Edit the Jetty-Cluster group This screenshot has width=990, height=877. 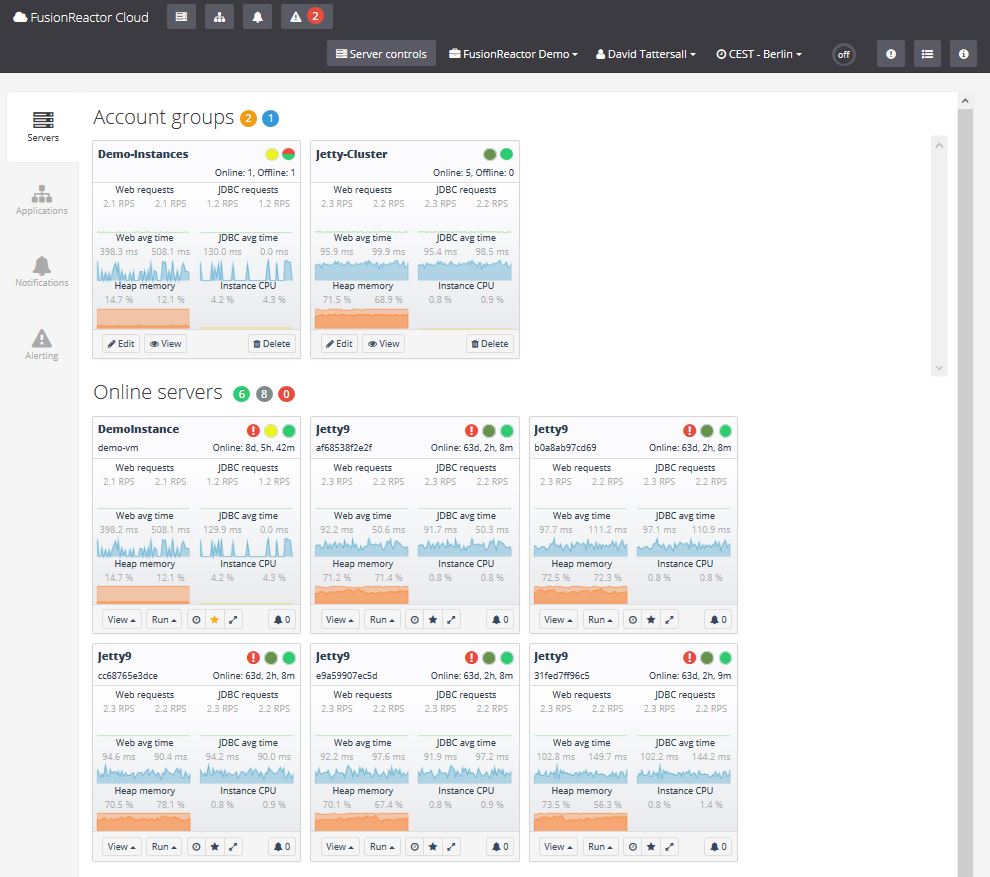(339, 343)
